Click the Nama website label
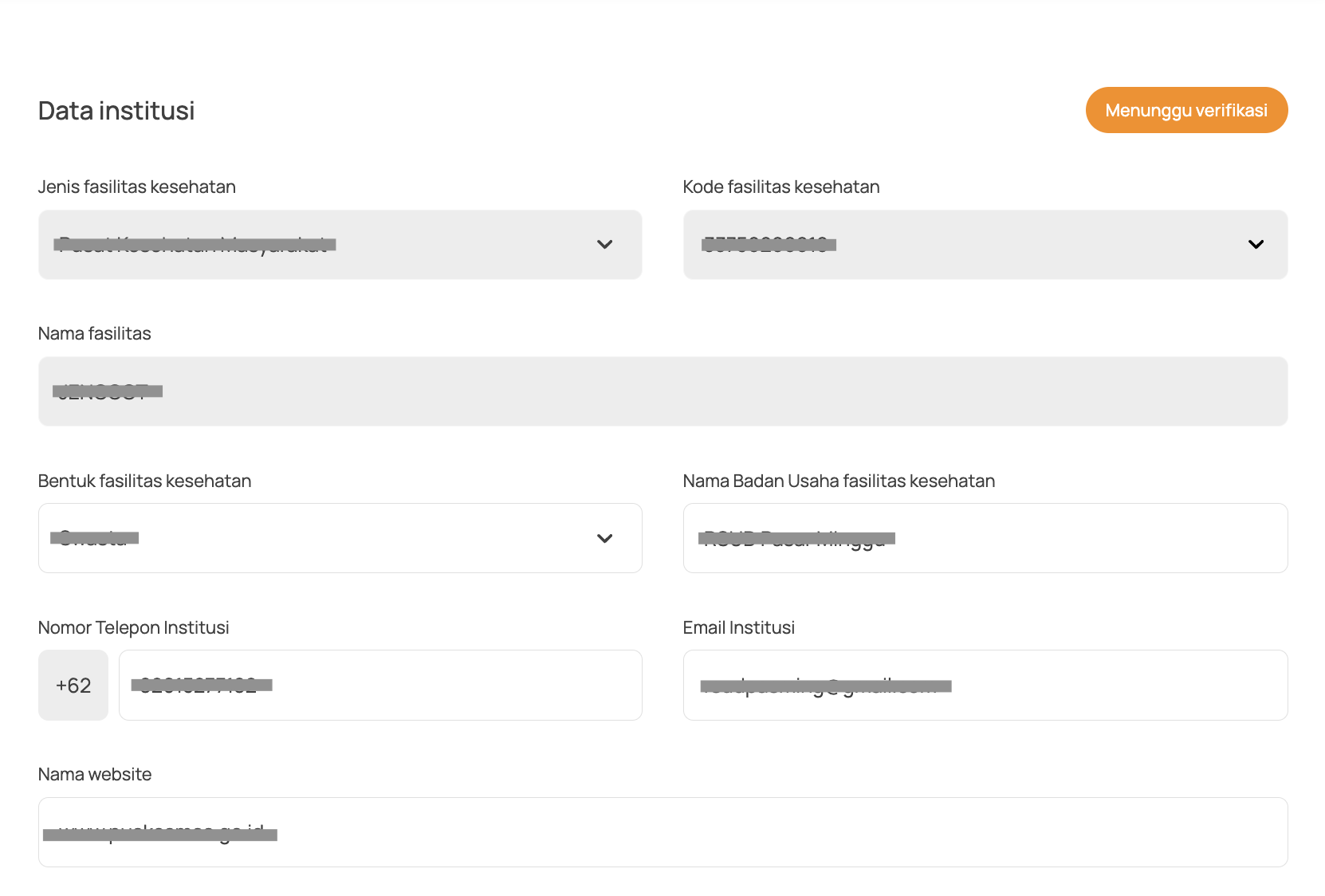Screen dimensions: 1325x896 click(x=95, y=774)
